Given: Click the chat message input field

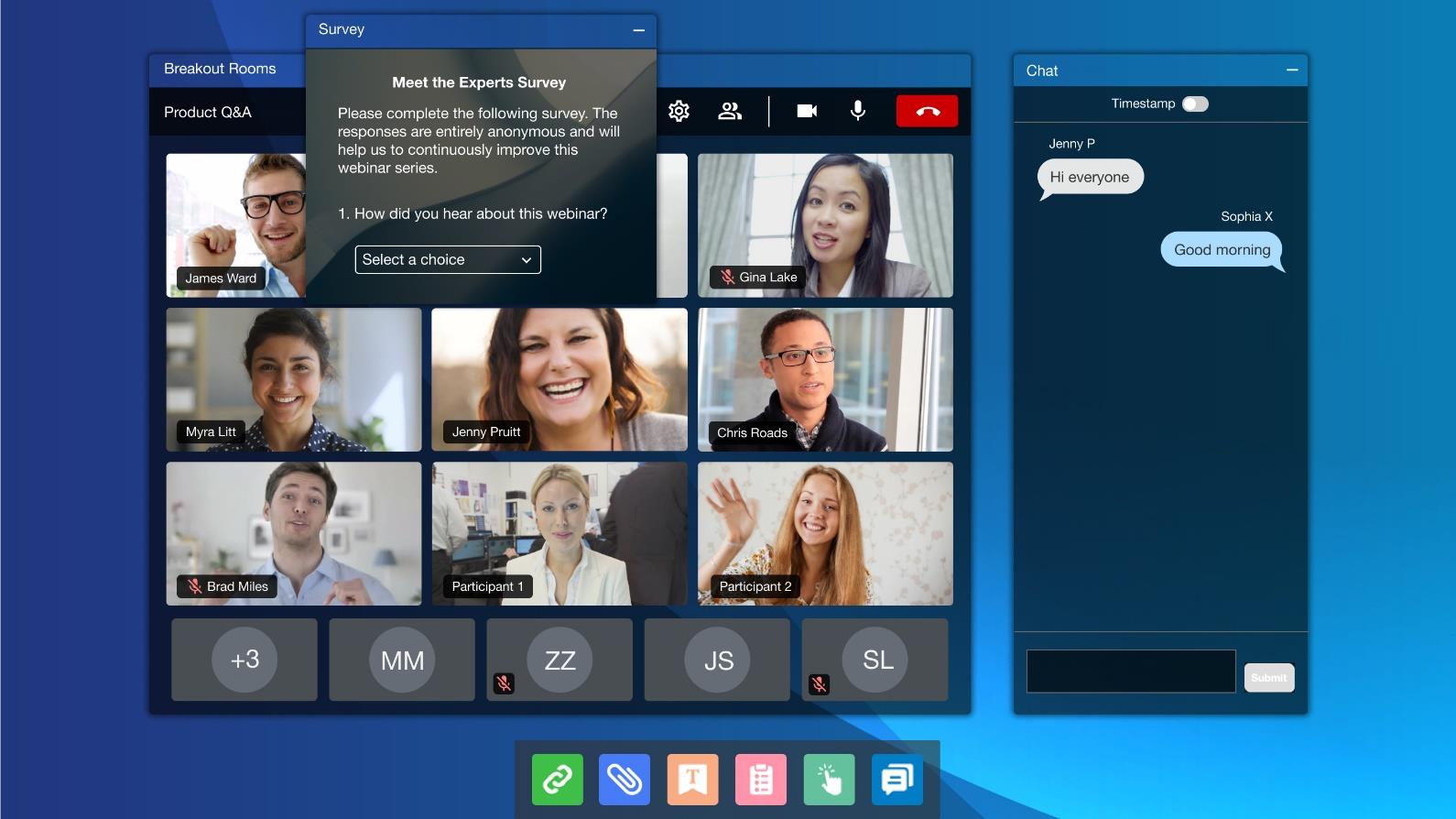Looking at the screenshot, I should point(1131,672).
